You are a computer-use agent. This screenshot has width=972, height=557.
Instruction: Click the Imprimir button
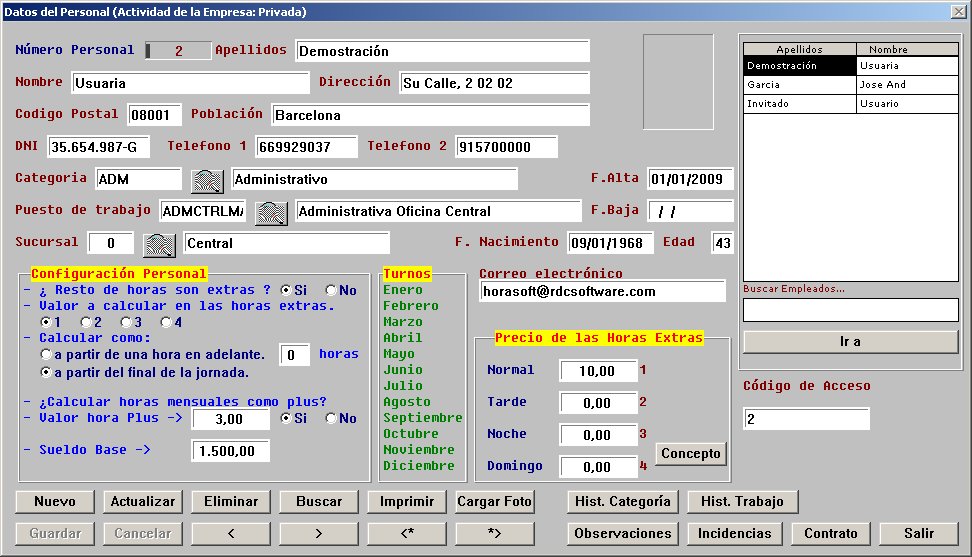click(407, 501)
